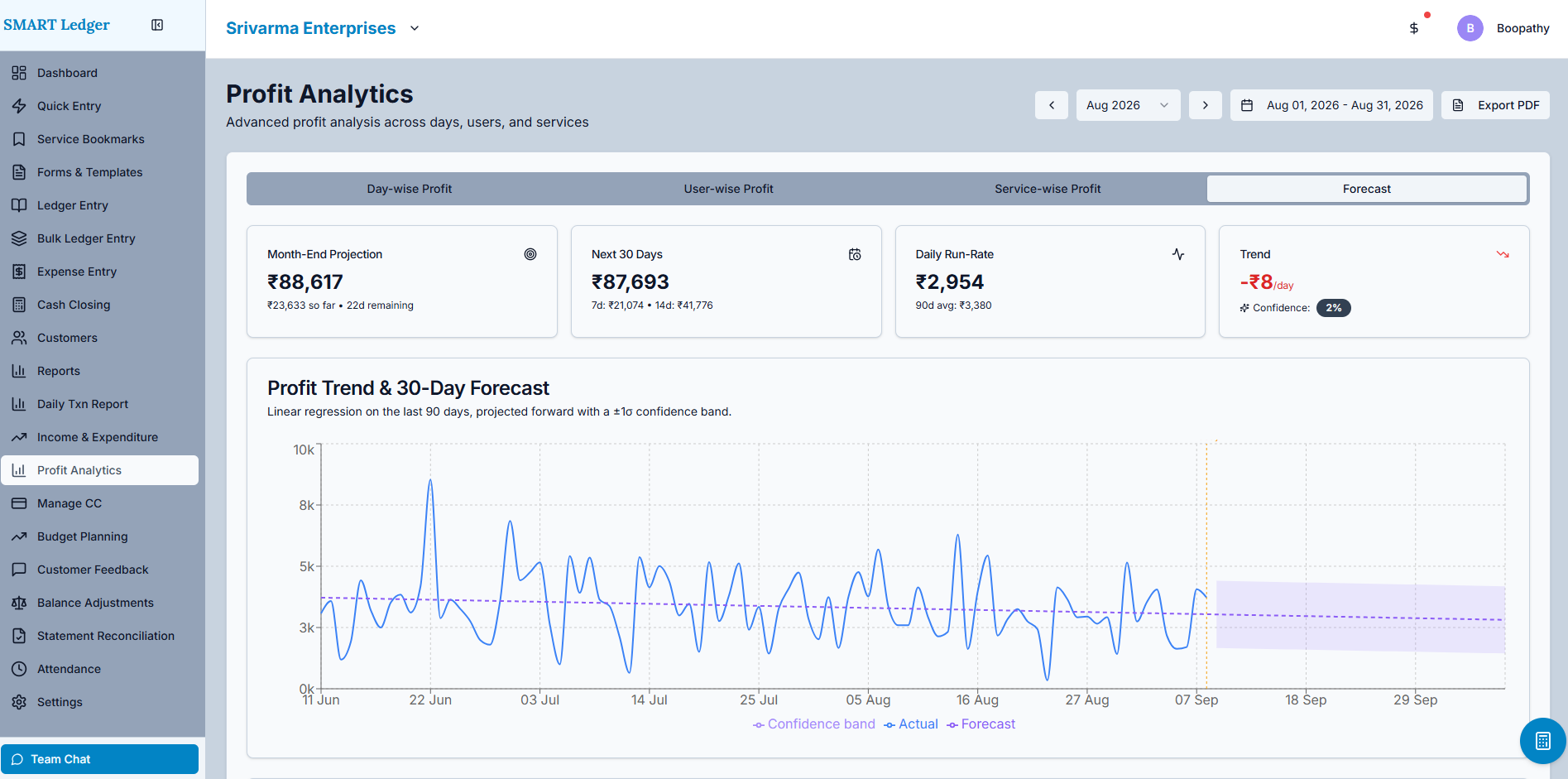This screenshot has height=779, width=1568.
Task: Switch to Service-wise Profit tab
Action: coord(1048,189)
